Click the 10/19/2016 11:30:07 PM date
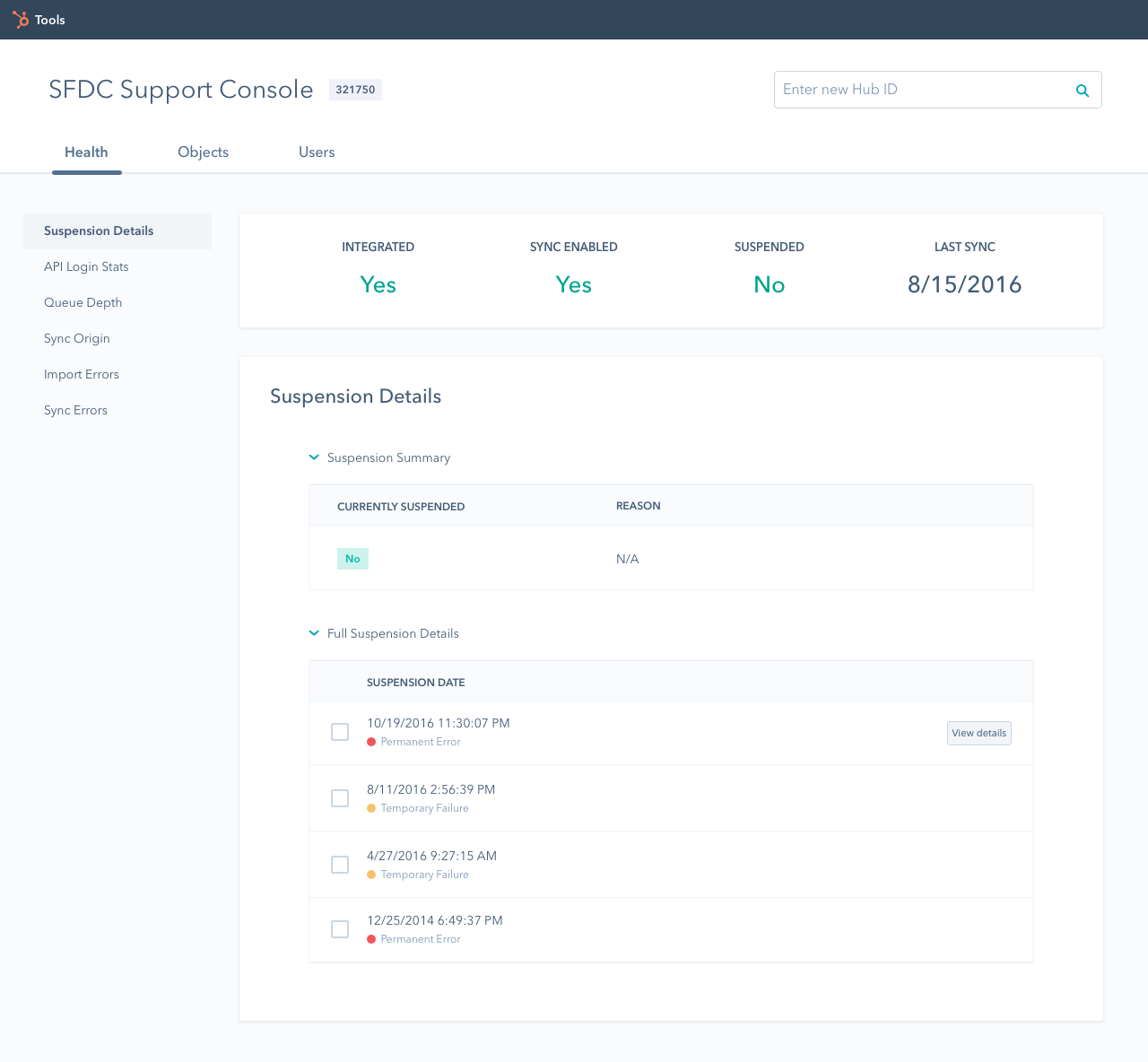 [x=439, y=723]
